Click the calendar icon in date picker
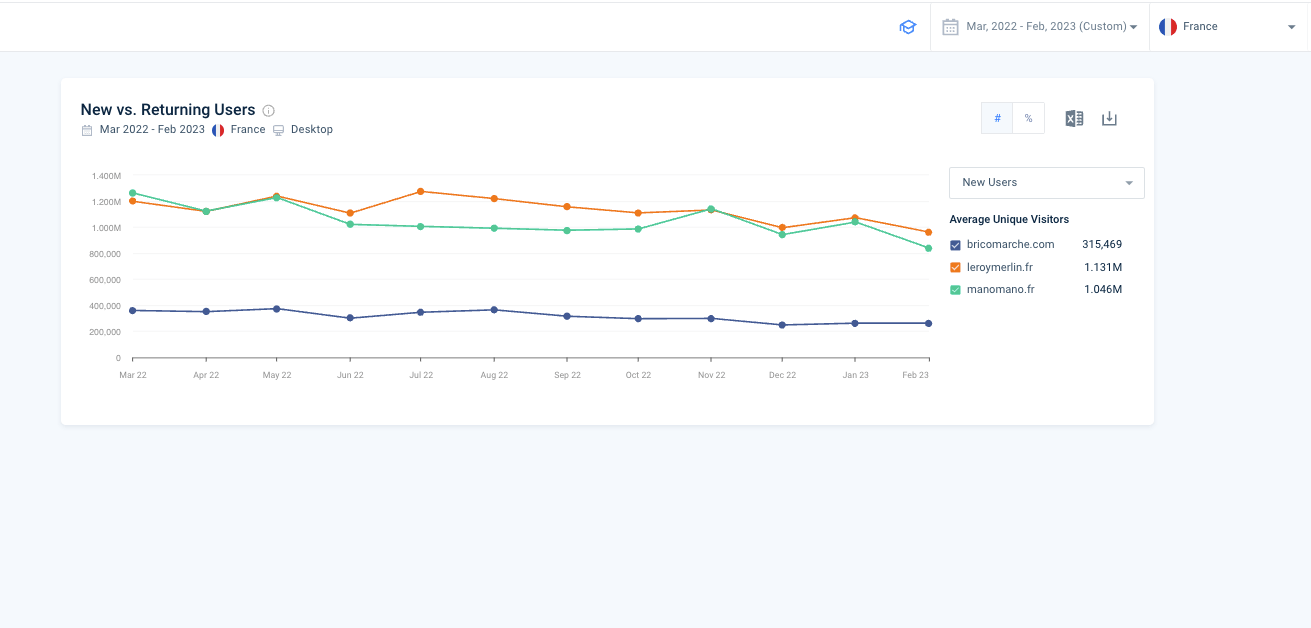The height and width of the screenshot is (628, 1311). (x=950, y=27)
